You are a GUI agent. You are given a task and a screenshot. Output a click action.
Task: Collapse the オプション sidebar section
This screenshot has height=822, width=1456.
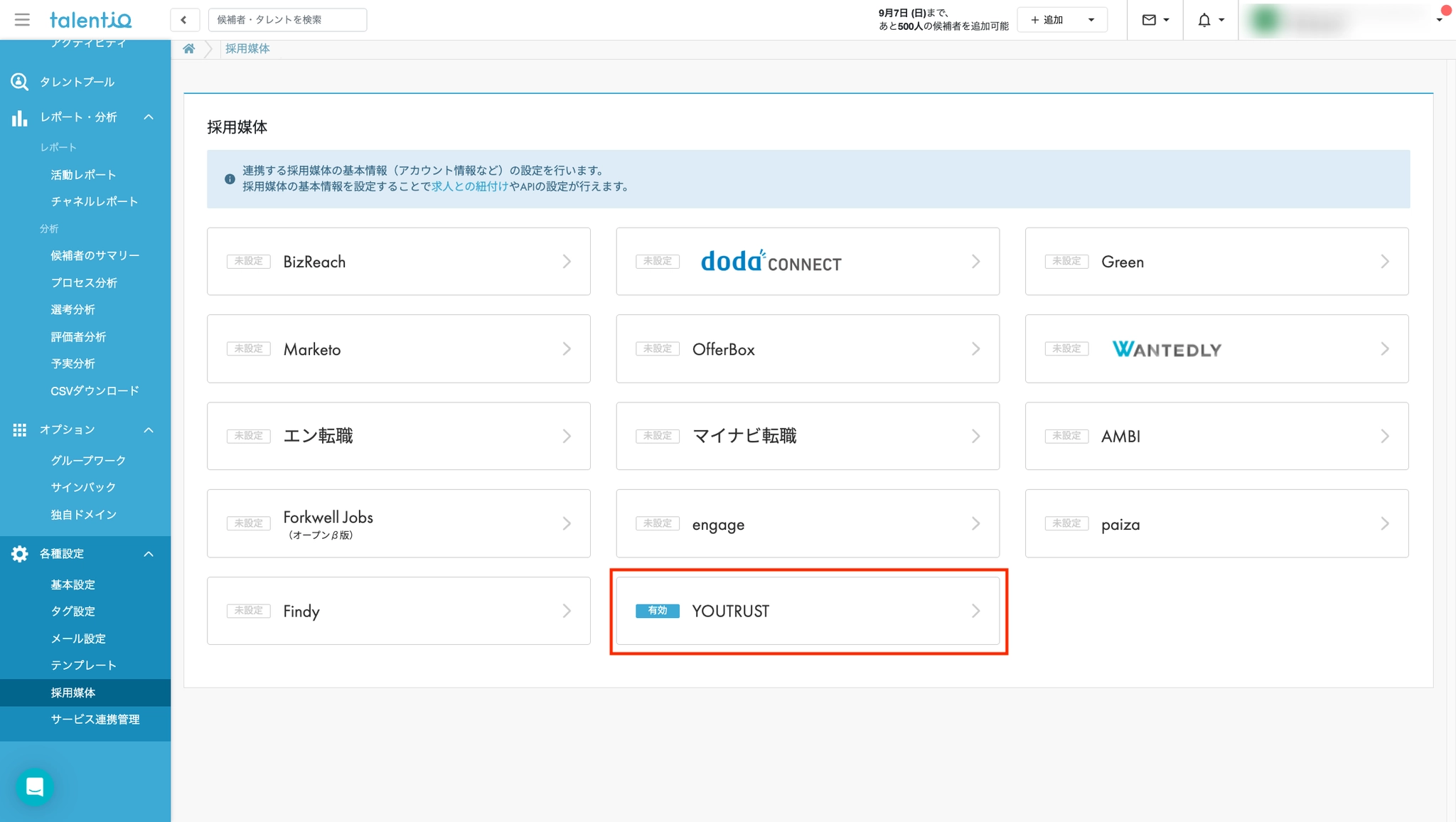click(x=149, y=429)
